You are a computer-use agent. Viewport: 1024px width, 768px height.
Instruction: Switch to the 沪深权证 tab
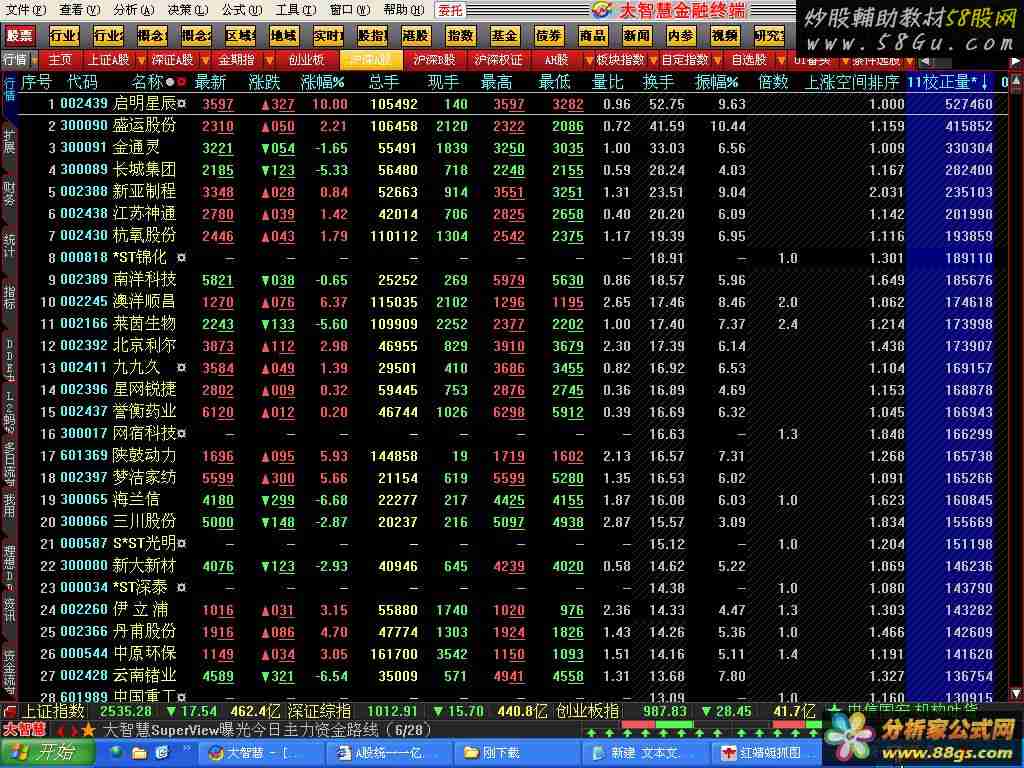click(x=498, y=60)
